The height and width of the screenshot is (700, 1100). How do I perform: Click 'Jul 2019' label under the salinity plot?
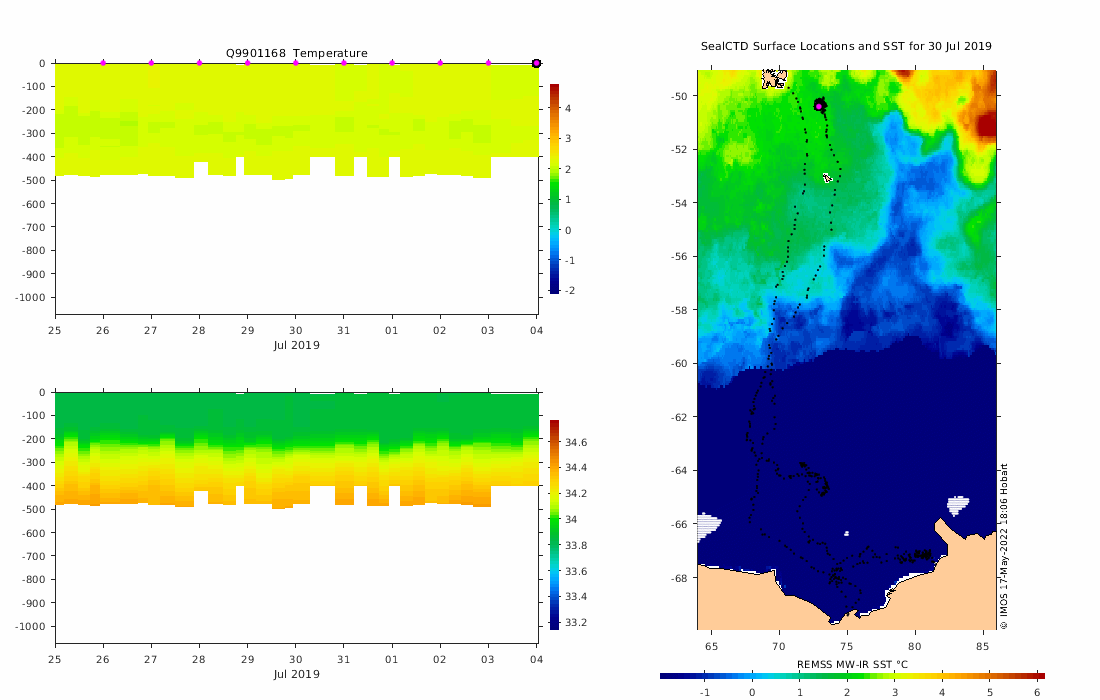click(x=297, y=674)
